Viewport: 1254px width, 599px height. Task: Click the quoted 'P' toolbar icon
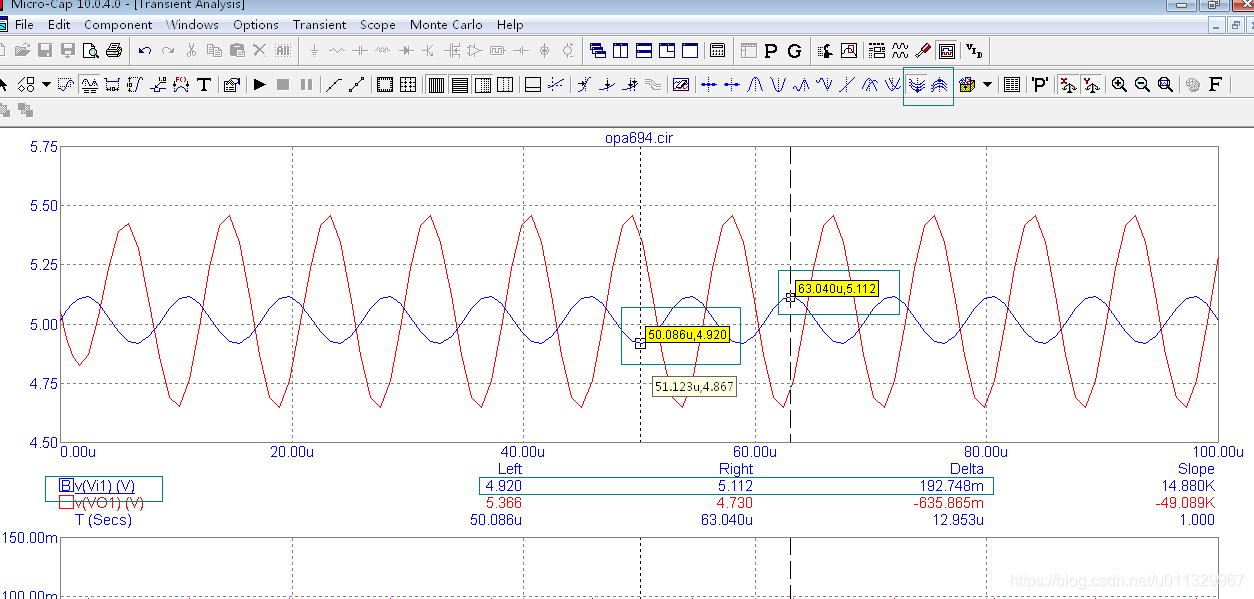click(x=1040, y=85)
